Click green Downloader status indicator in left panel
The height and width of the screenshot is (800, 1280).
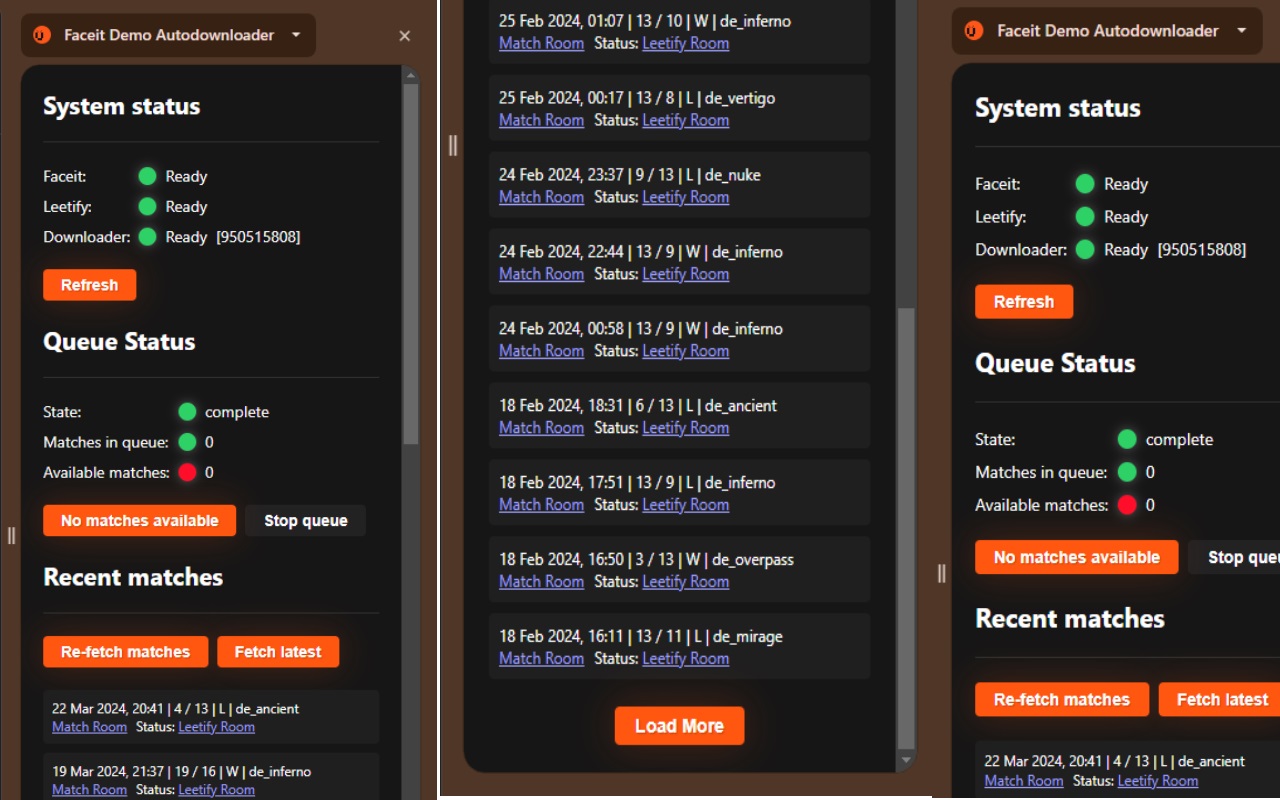click(147, 237)
